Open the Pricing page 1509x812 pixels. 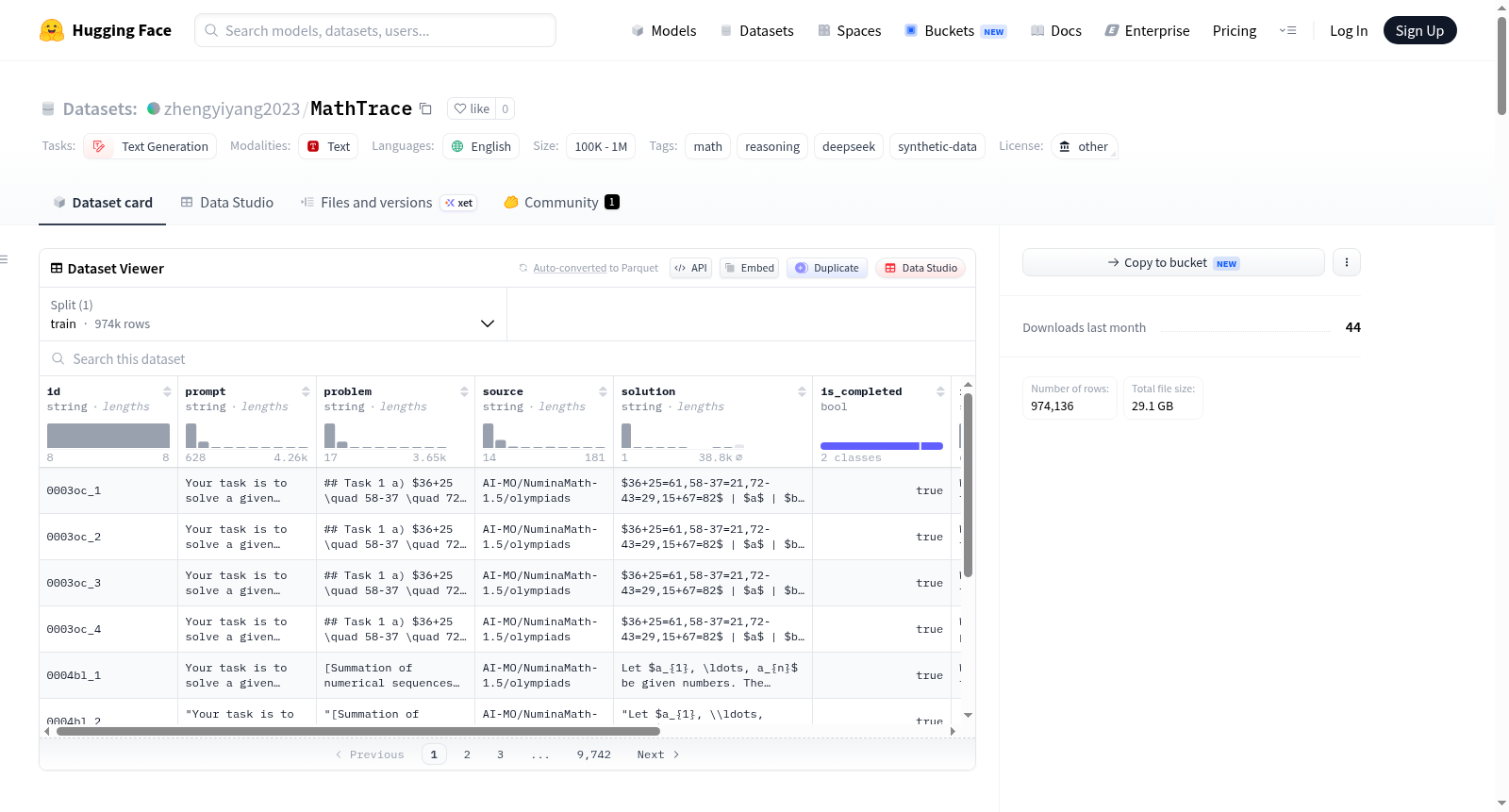[x=1235, y=30]
